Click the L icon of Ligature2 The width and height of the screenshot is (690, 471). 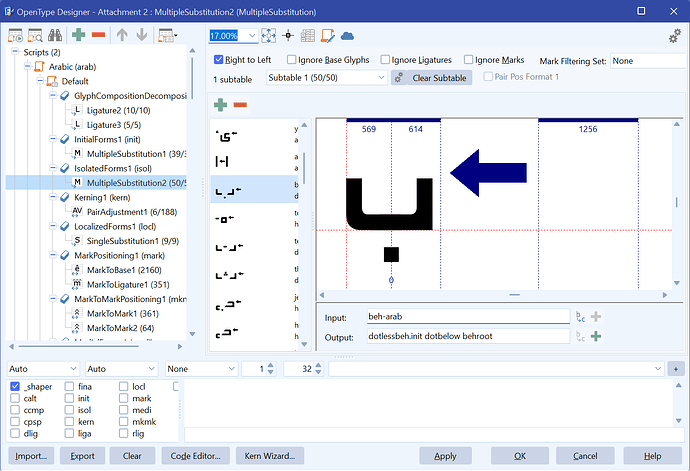77,110
